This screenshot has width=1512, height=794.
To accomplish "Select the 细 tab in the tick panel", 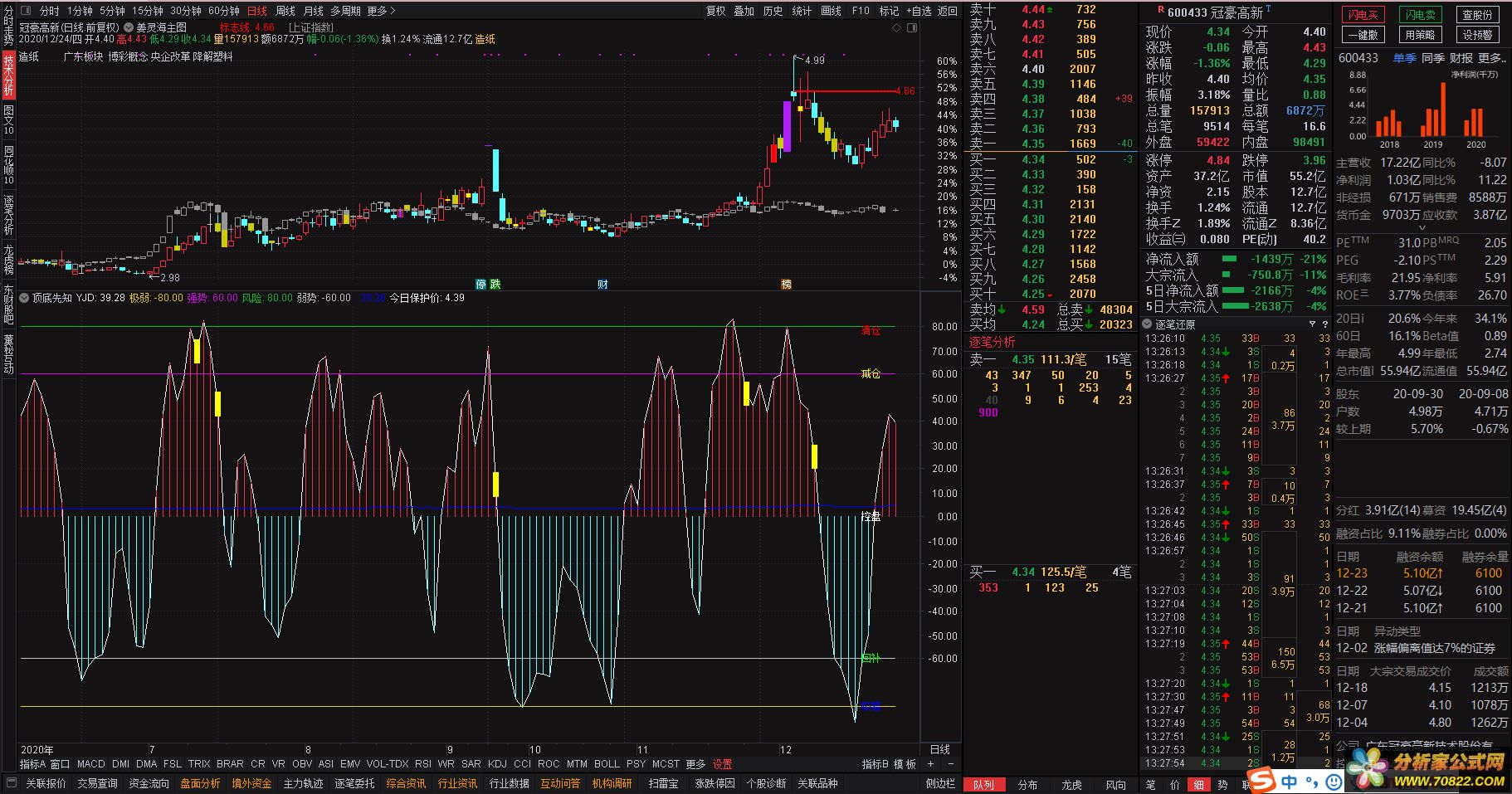I will point(1199,784).
